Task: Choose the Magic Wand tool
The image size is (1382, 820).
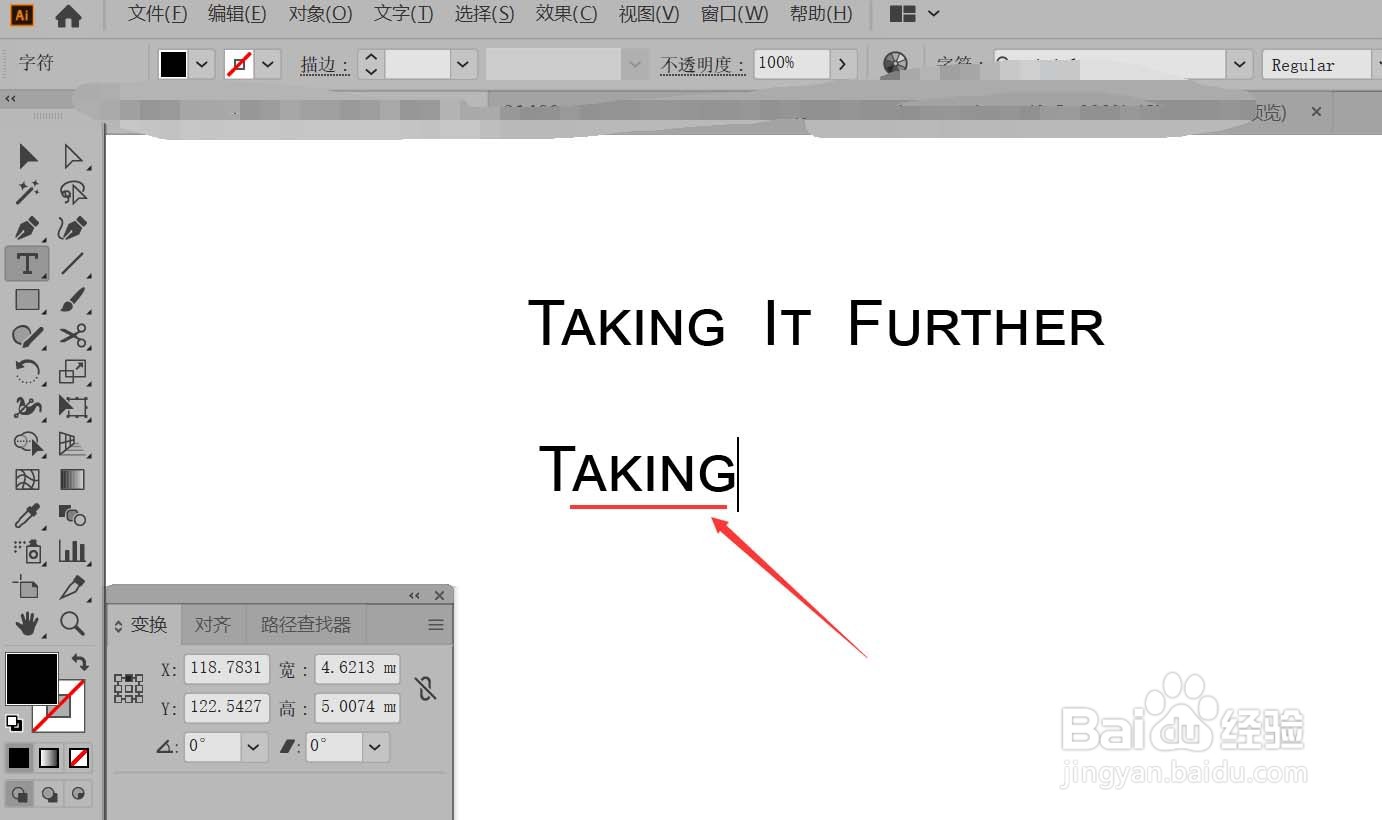Action: point(27,192)
